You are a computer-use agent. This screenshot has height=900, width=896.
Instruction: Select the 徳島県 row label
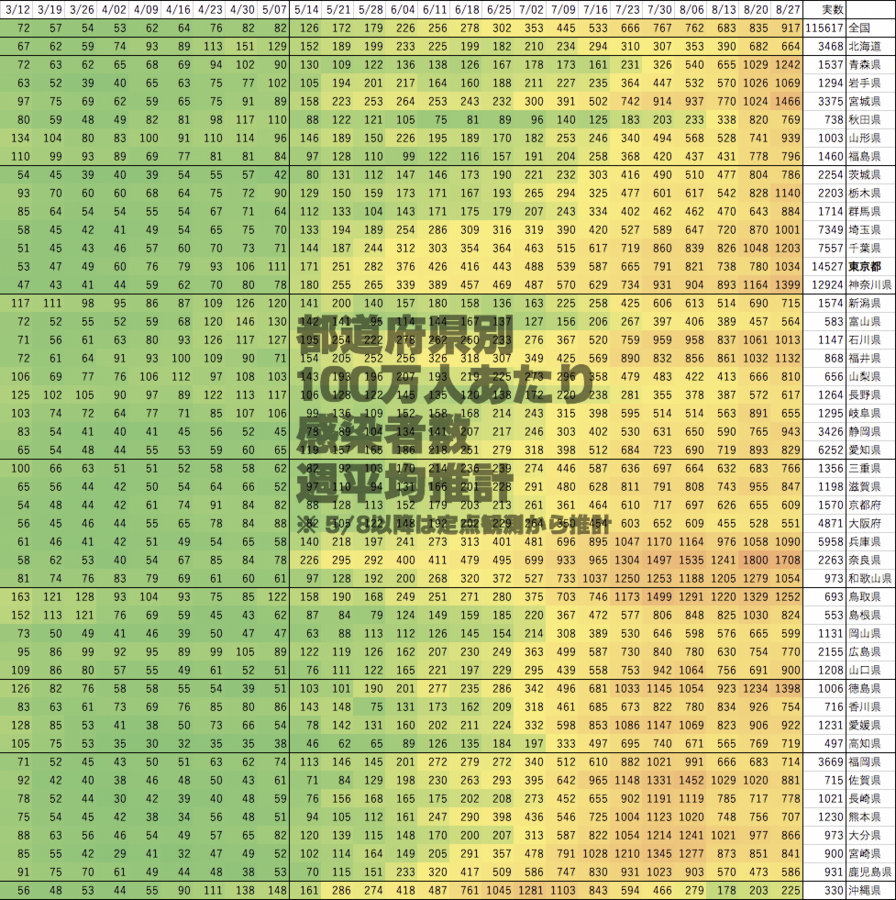point(864,689)
